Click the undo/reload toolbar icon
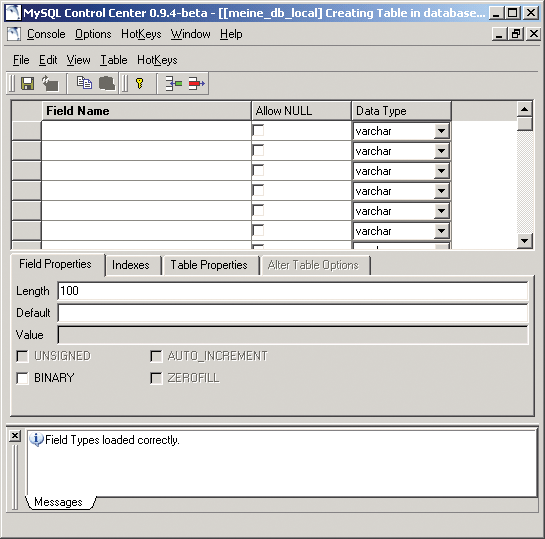Screen dimensions: 545x539 50,83
